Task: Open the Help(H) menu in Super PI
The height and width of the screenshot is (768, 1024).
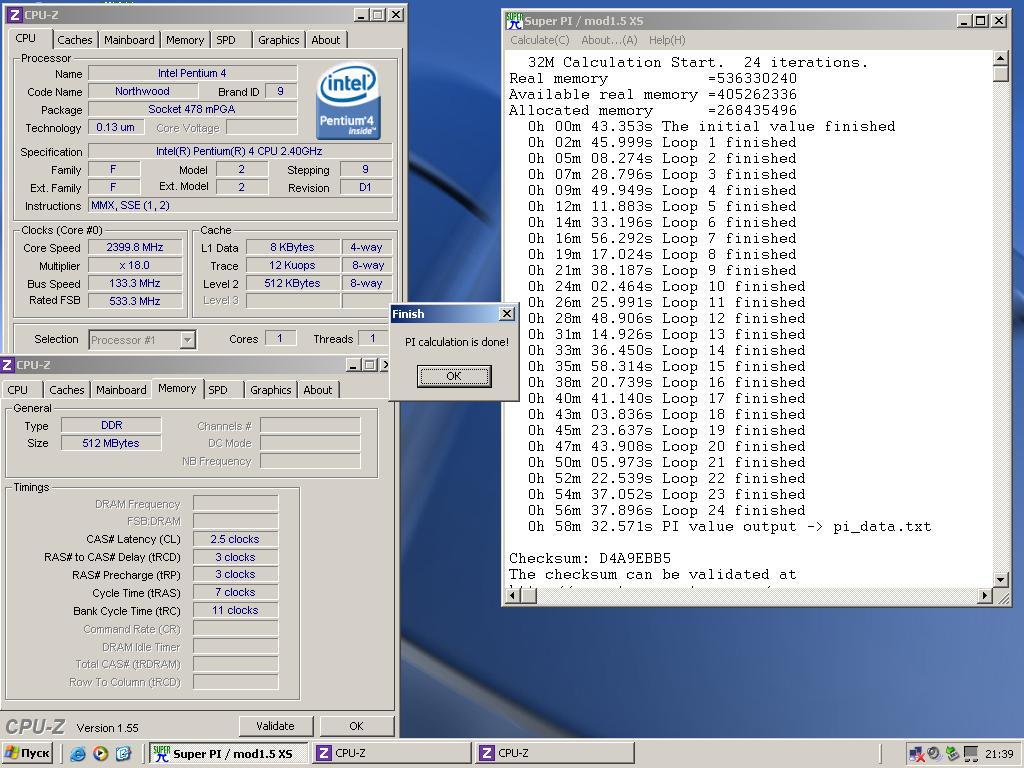Action: (667, 40)
